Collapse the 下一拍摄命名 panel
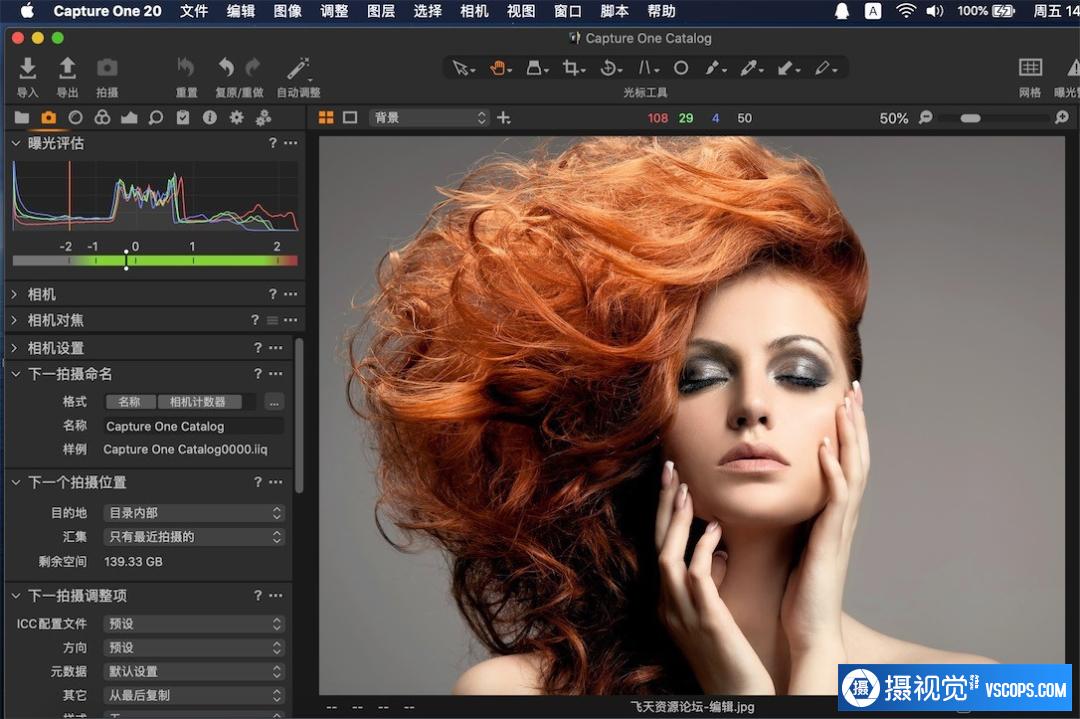This screenshot has height=719, width=1080. (x=15, y=374)
